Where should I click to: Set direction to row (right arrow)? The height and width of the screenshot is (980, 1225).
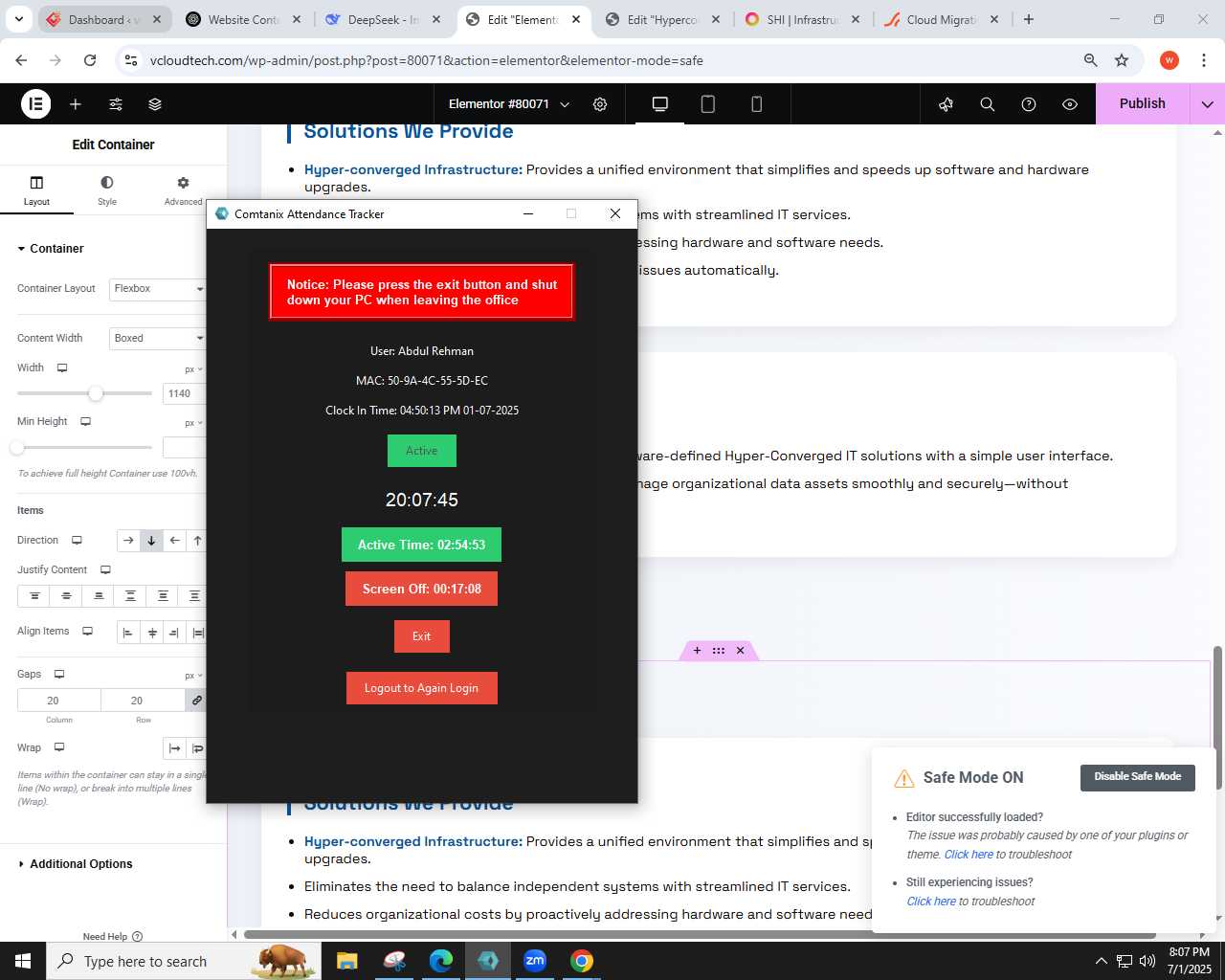click(x=128, y=541)
